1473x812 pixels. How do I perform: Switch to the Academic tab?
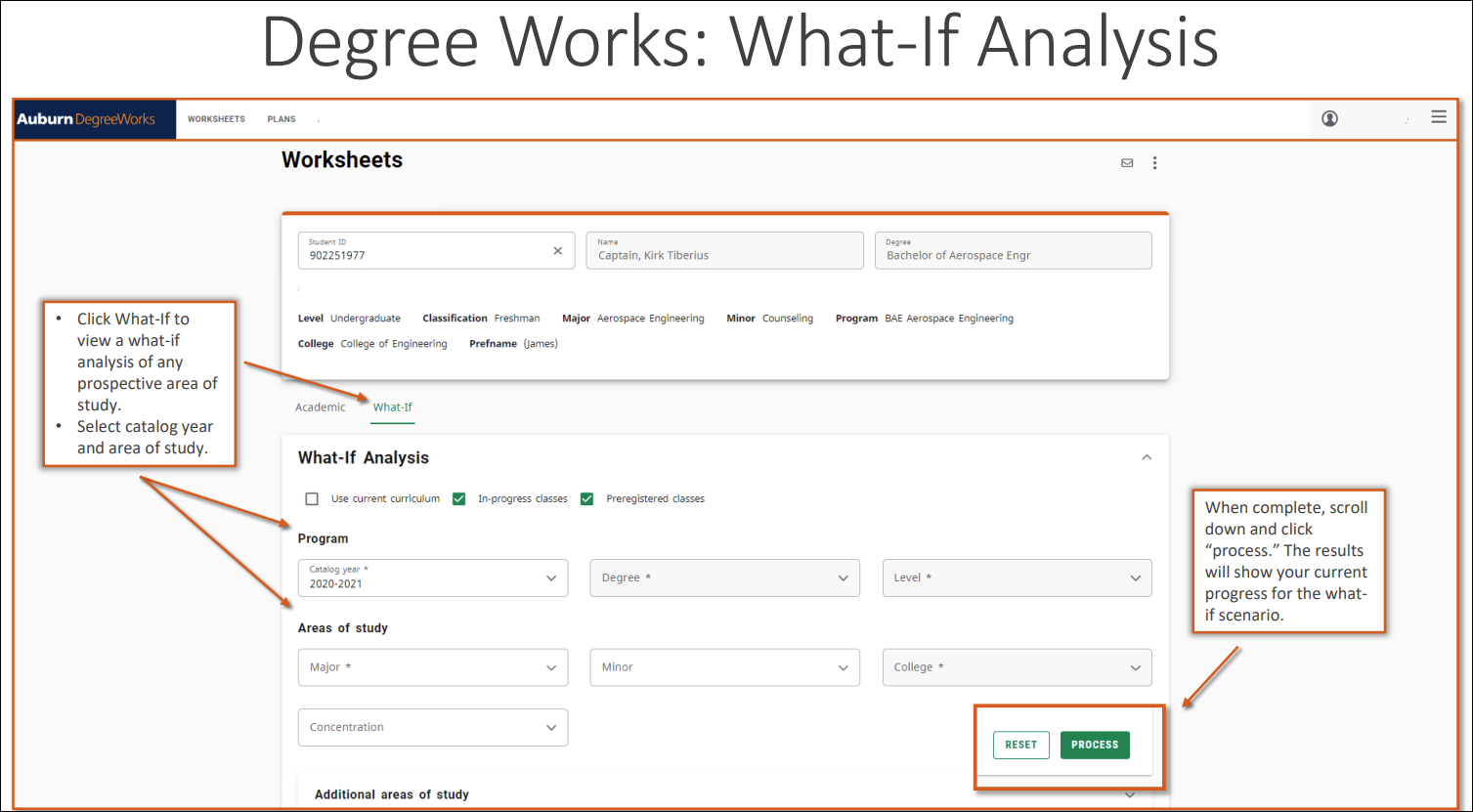[x=320, y=406]
